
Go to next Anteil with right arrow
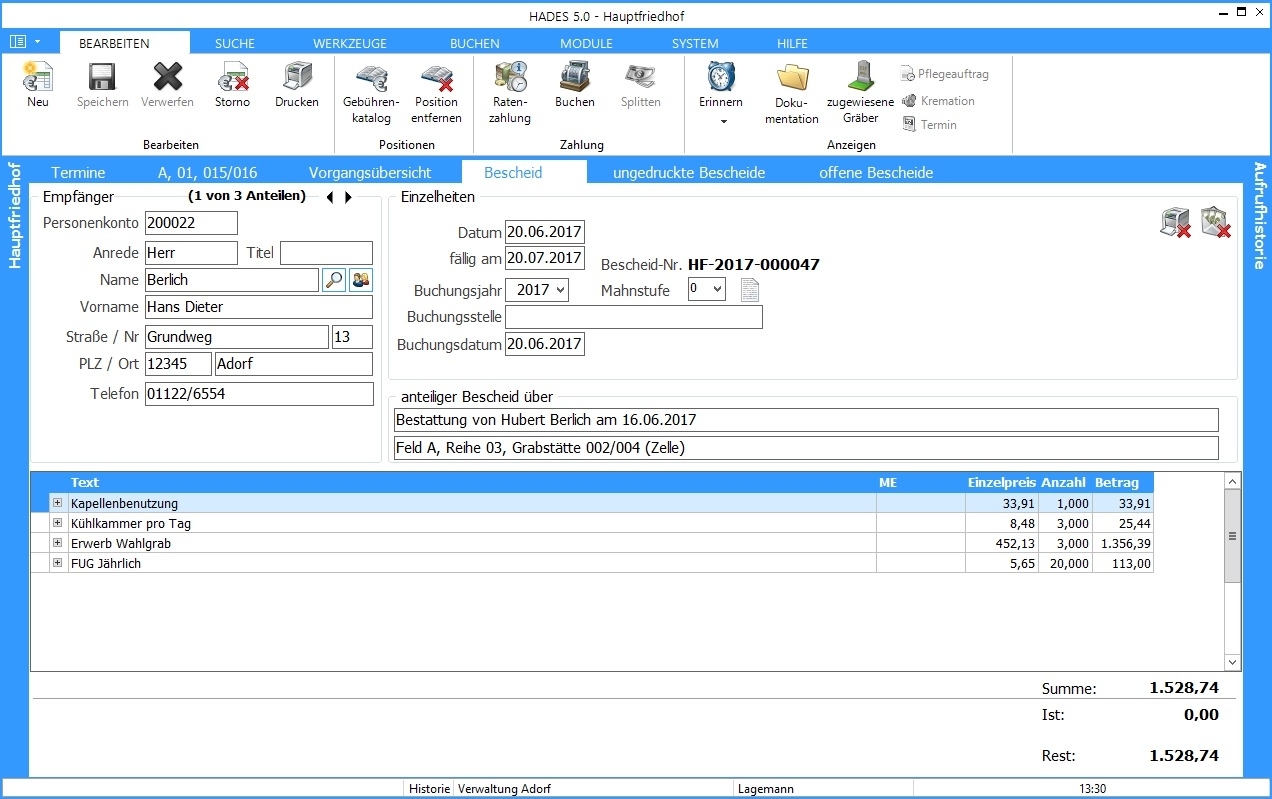point(348,197)
